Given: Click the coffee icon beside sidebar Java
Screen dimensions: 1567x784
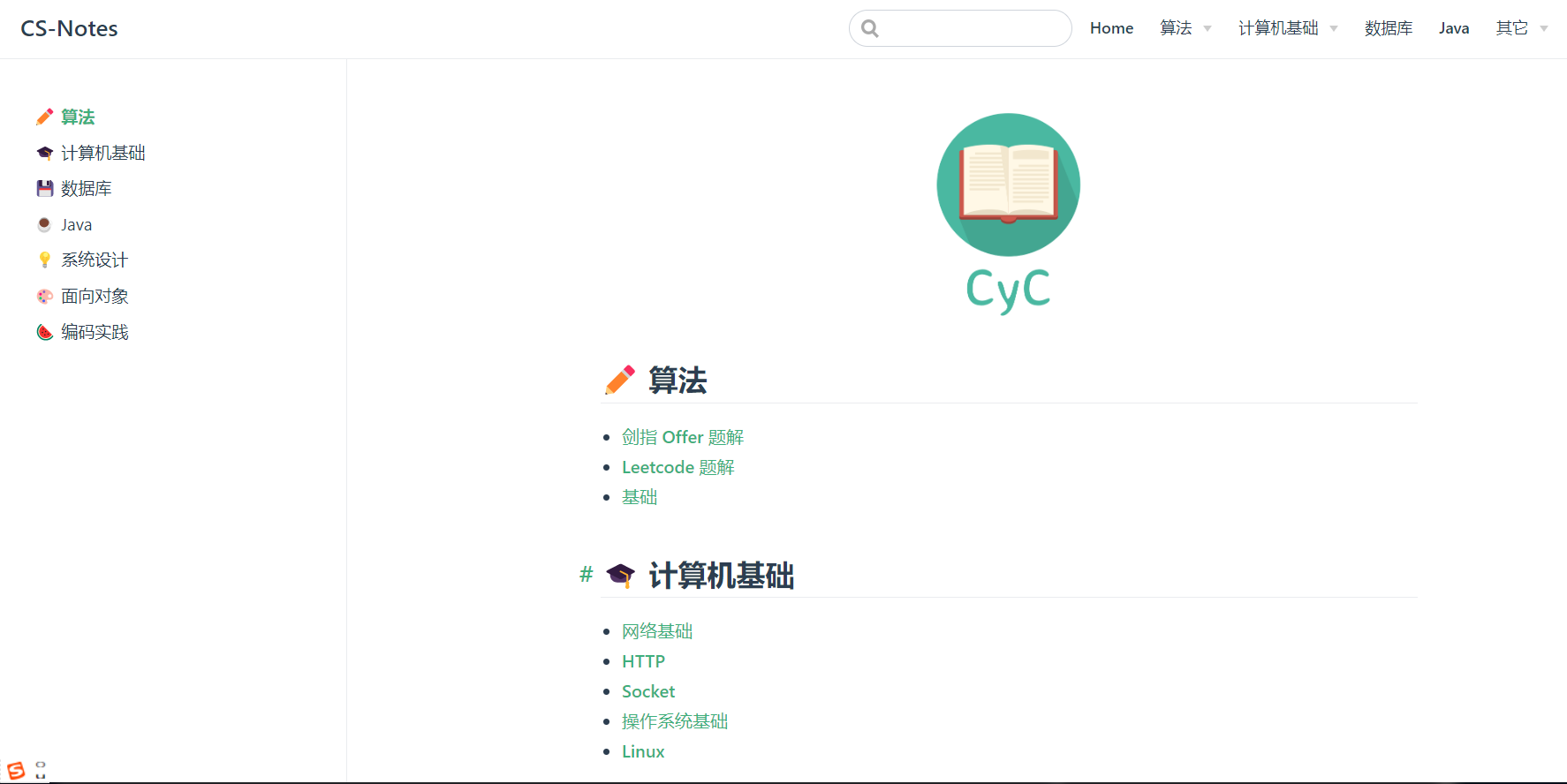Looking at the screenshot, I should [44, 224].
